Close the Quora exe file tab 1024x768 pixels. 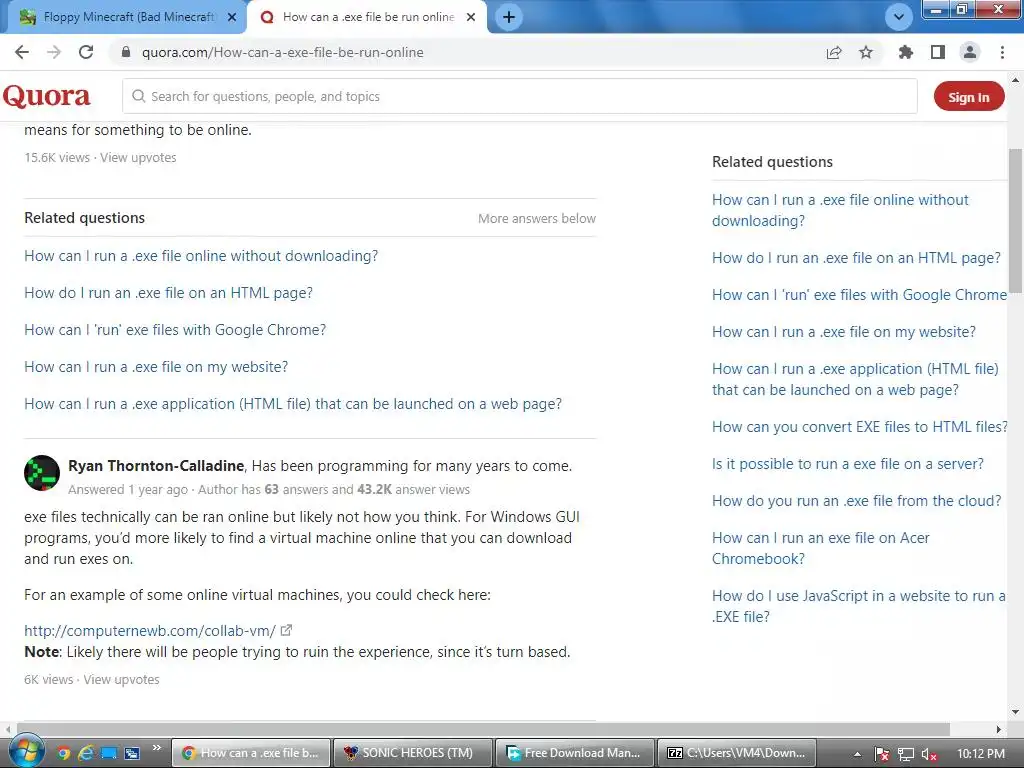click(x=471, y=17)
